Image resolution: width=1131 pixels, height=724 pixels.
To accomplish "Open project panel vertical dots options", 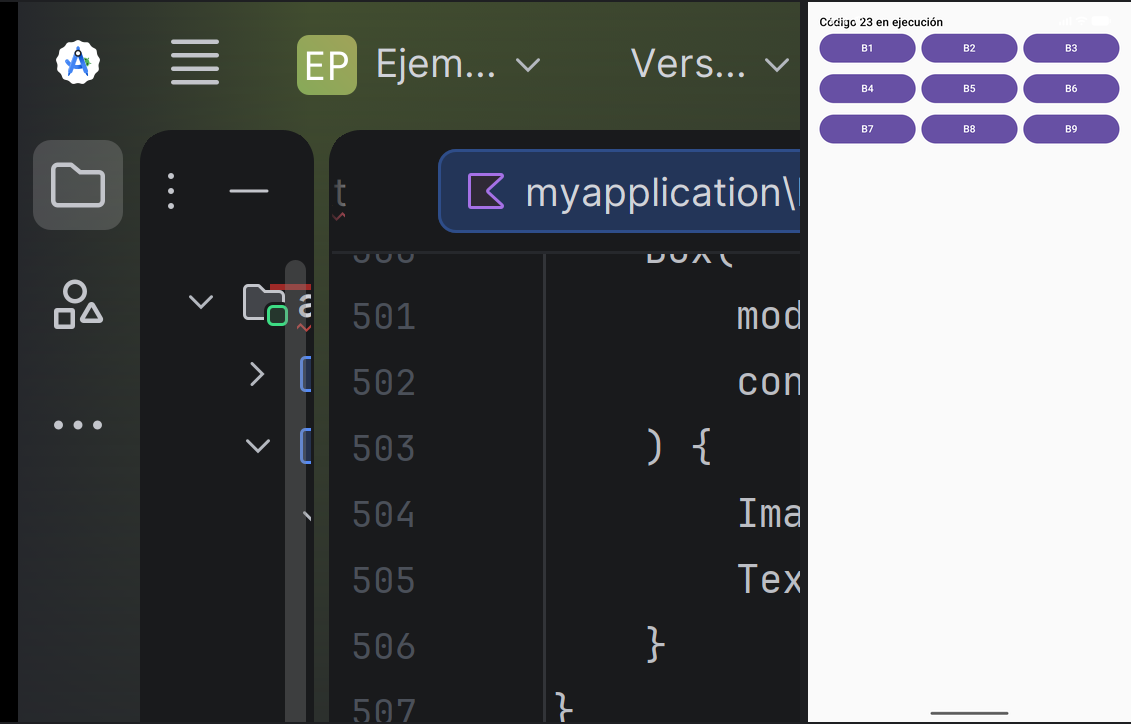I will (171, 191).
